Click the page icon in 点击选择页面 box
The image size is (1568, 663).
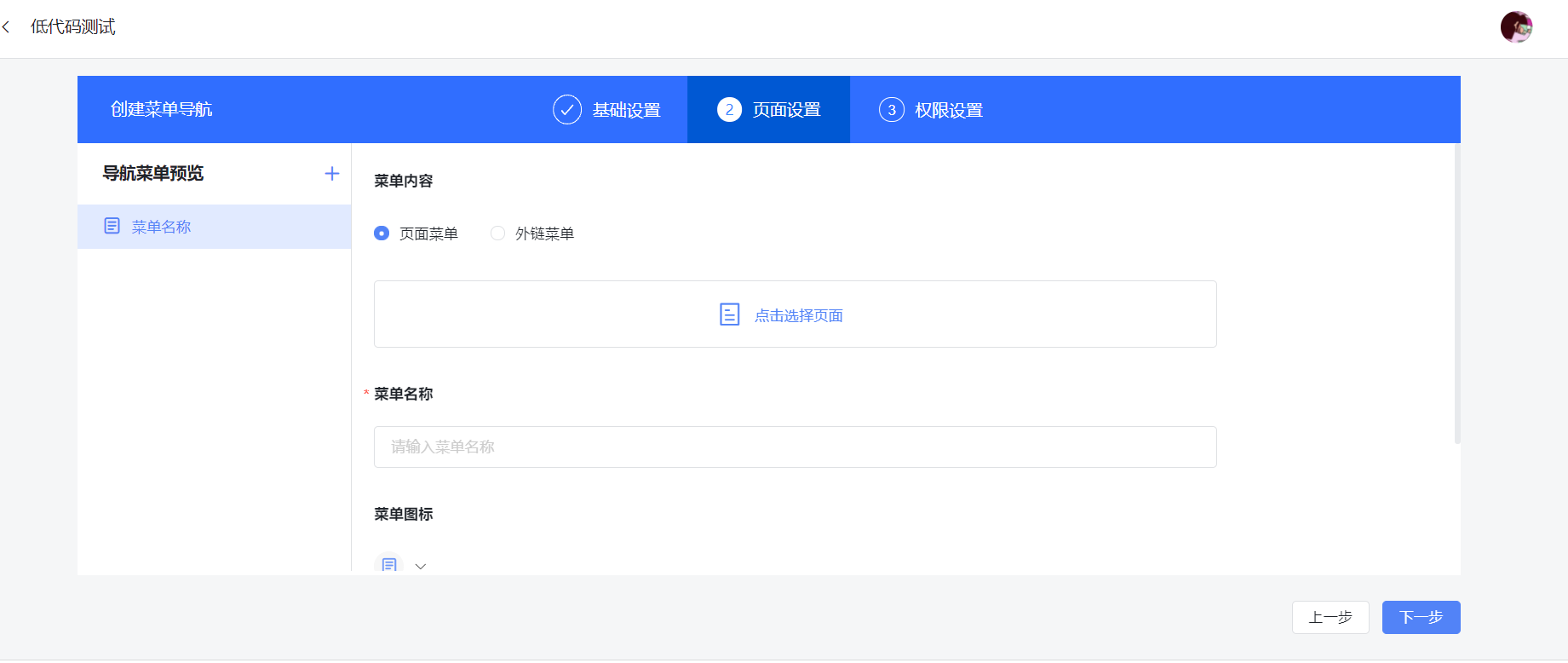[730, 314]
